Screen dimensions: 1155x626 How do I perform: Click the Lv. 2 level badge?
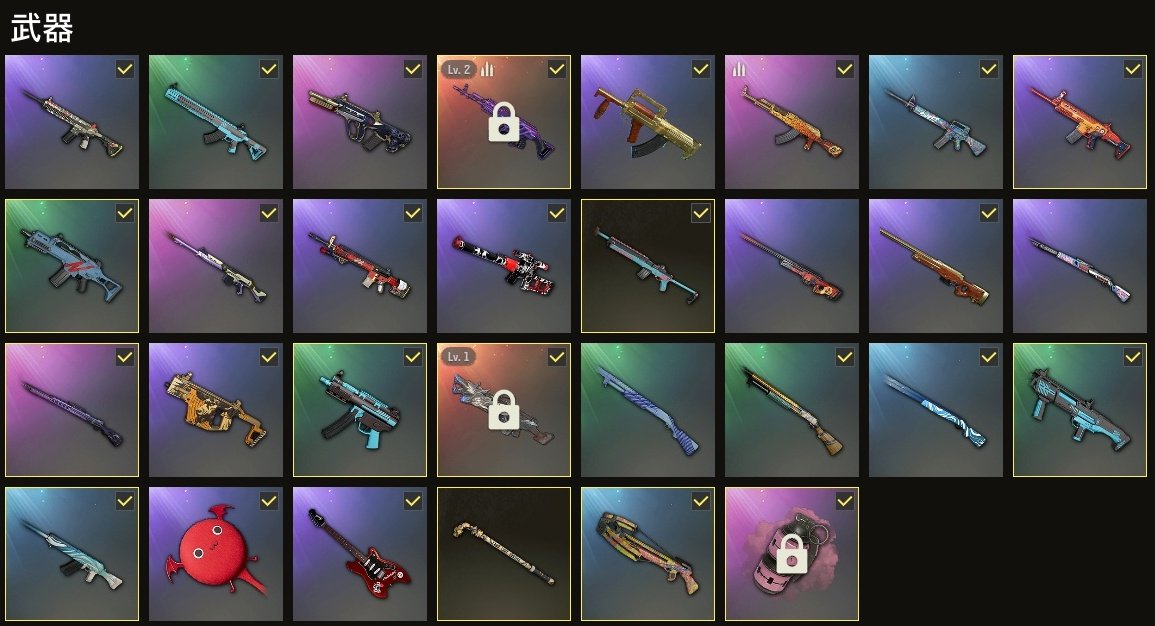pyautogui.click(x=459, y=69)
